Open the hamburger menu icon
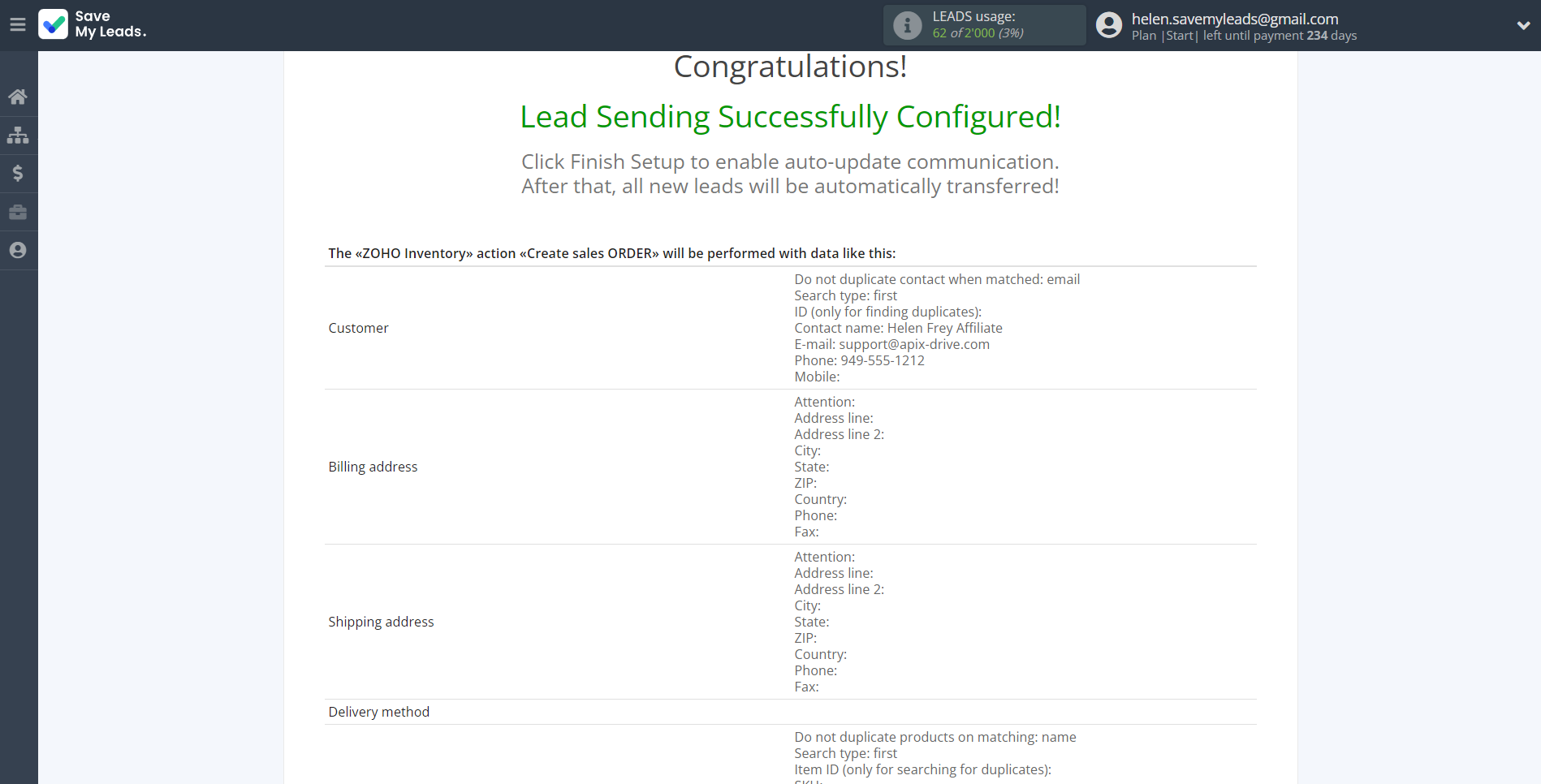This screenshot has height=784, width=1541. coord(18,25)
